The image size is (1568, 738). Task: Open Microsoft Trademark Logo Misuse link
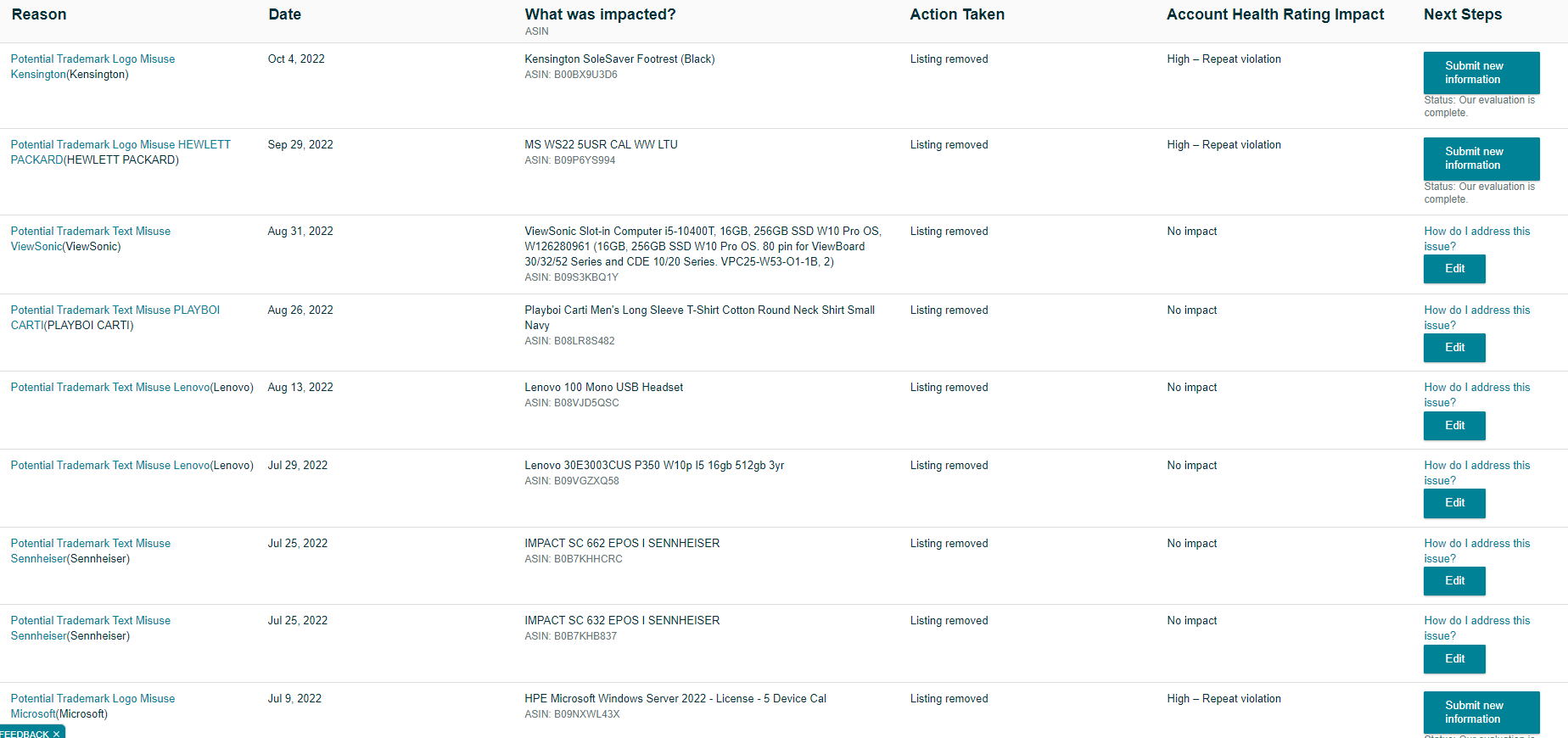[92, 699]
